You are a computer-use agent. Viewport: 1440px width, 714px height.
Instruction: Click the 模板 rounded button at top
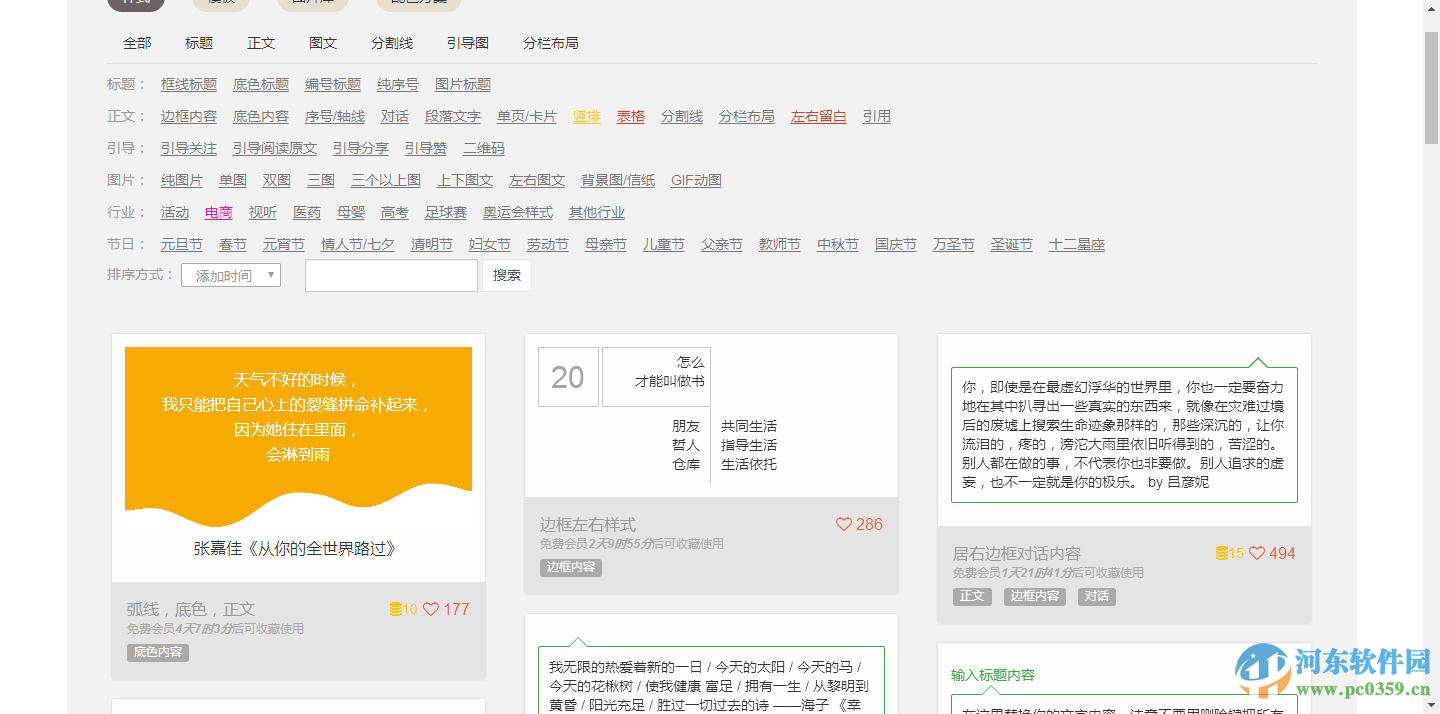click(x=220, y=3)
